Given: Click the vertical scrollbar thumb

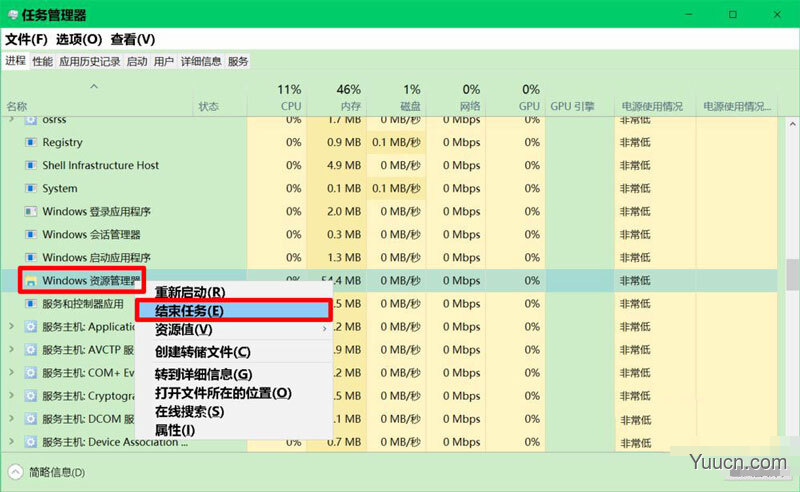Looking at the screenshot, I should pos(792,274).
